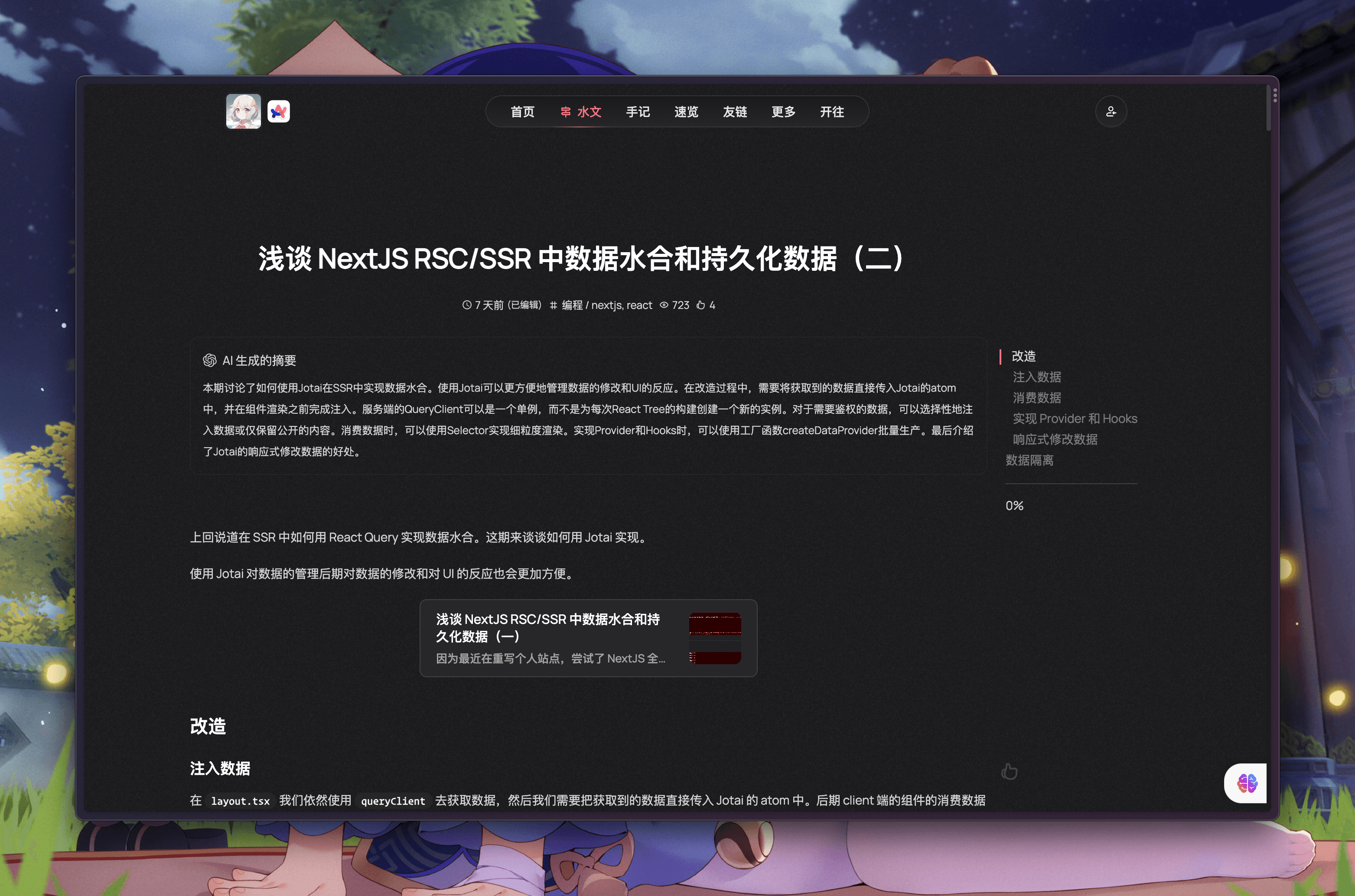Click the 0% reading progress indicator
The image size is (1355, 896).
1015,506
